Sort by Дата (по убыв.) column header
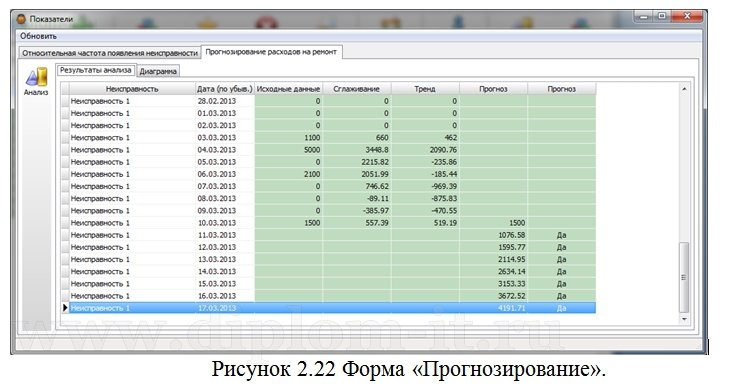The height and width of the screenshot is (390, 732). coord(225,89)
